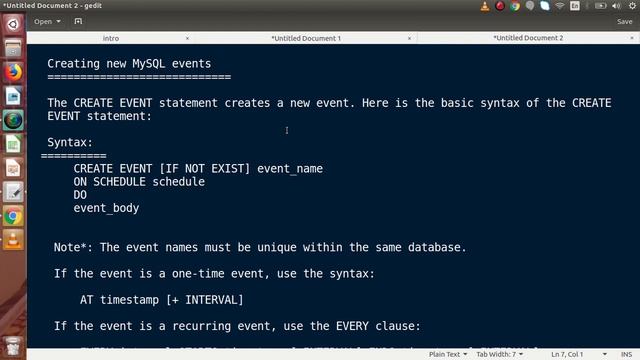Click 'EVENT statement:' on the paragraph's second line
Image resolution: width=640 pixels, height=360 pixels.
(x=99, y=116)
